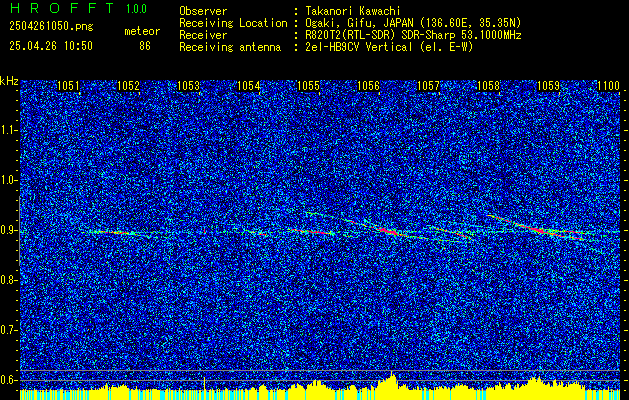Click the 1.0 kHz axis label

[8, 181]
